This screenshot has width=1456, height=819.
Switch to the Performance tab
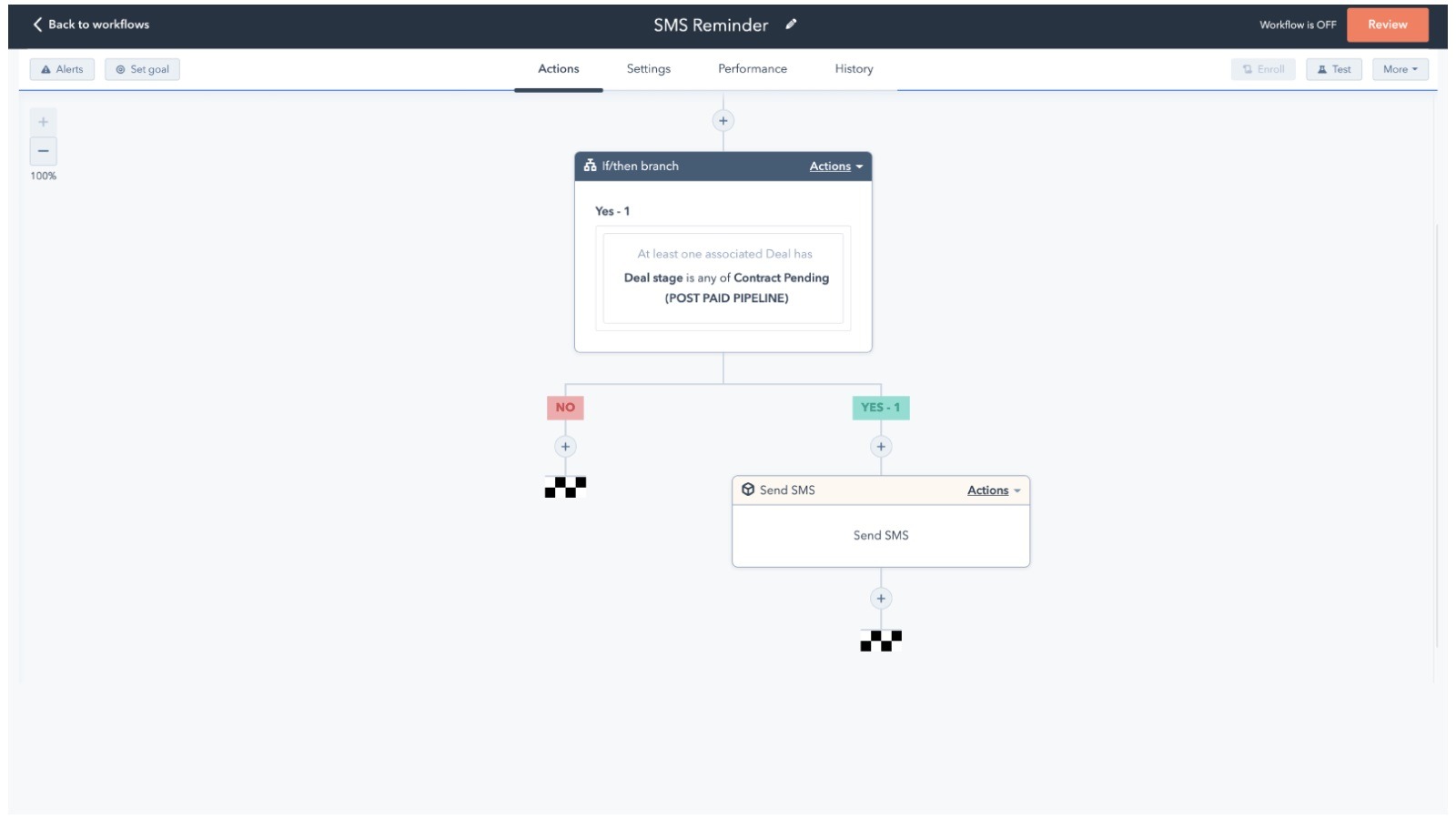[x=752, y=68]
